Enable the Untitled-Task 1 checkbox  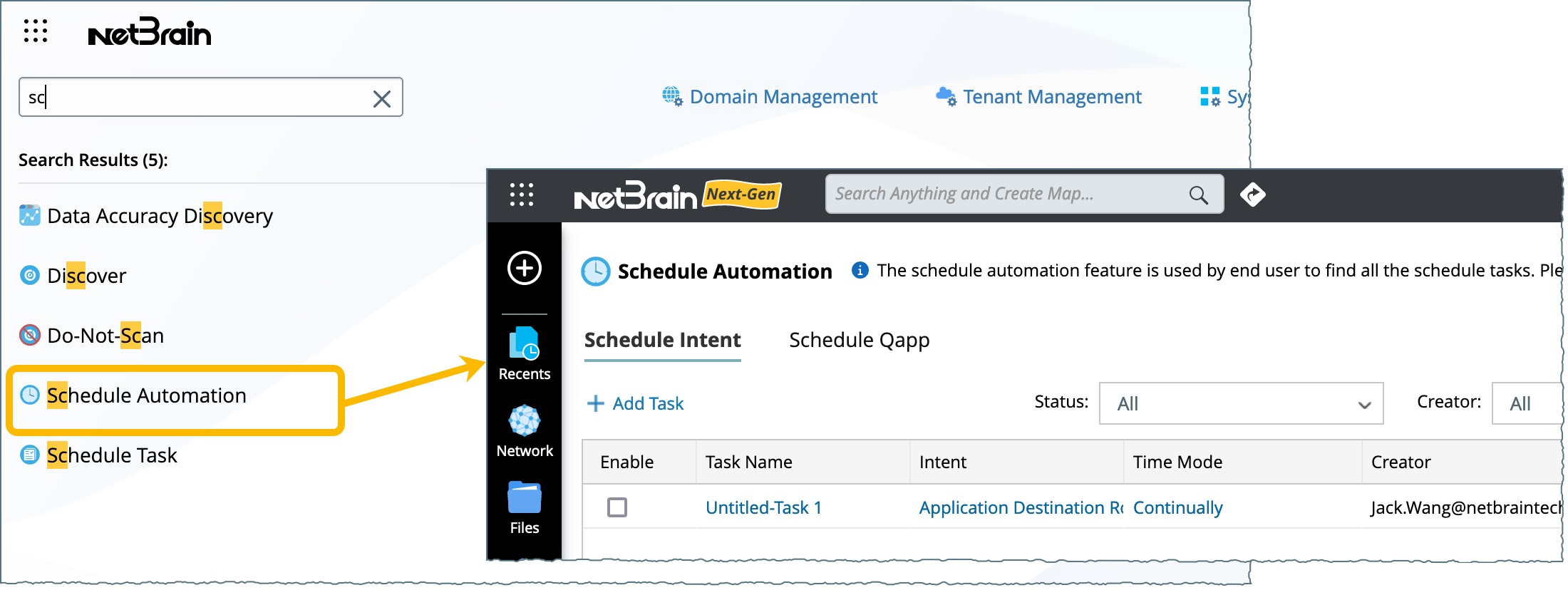point(617,507)
